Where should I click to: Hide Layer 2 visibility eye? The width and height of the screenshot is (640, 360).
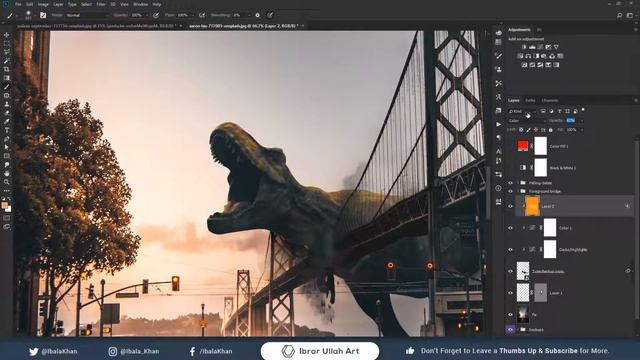510,206
